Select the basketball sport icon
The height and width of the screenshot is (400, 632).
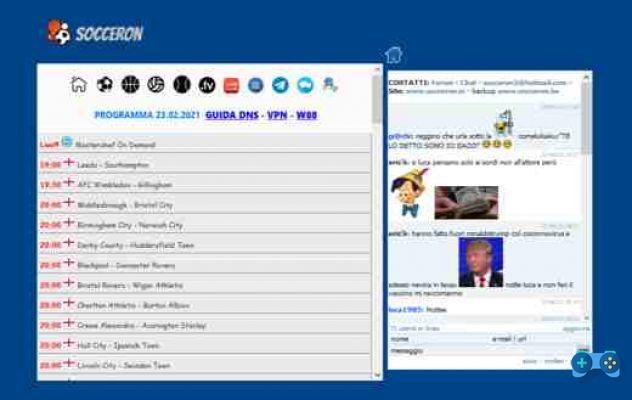click(130, 85)
